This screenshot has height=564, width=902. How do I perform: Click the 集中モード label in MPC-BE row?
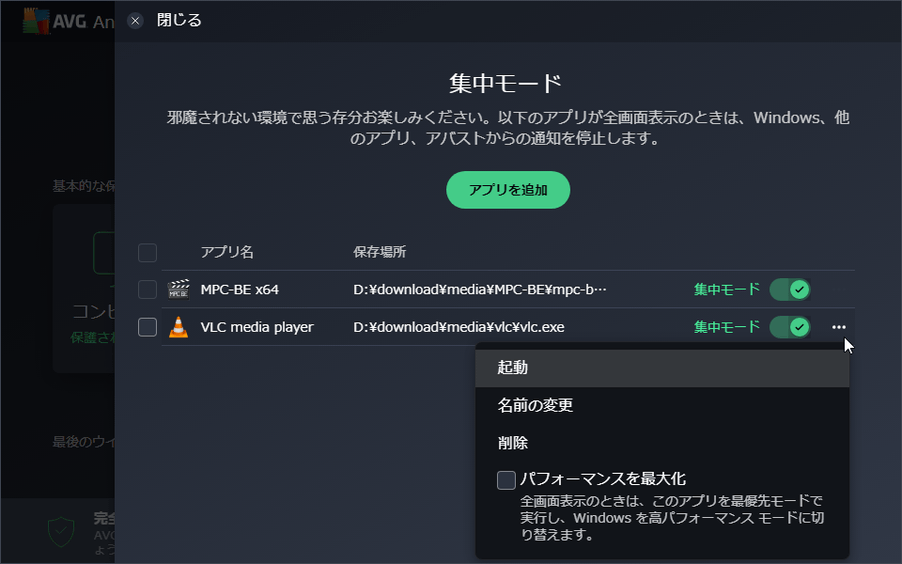coord(727,289)
